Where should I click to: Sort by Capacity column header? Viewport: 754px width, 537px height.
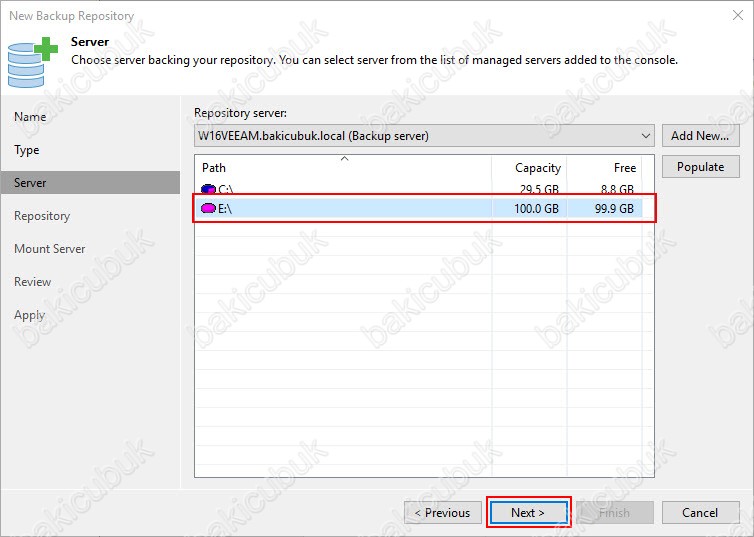[x=529, y=168]
